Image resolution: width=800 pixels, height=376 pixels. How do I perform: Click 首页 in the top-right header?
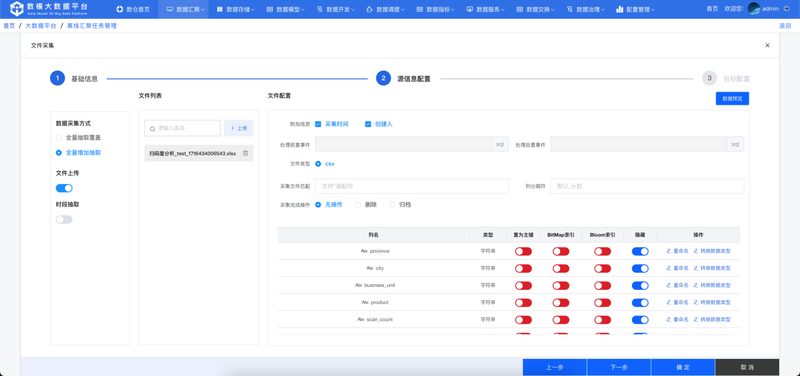713,9
